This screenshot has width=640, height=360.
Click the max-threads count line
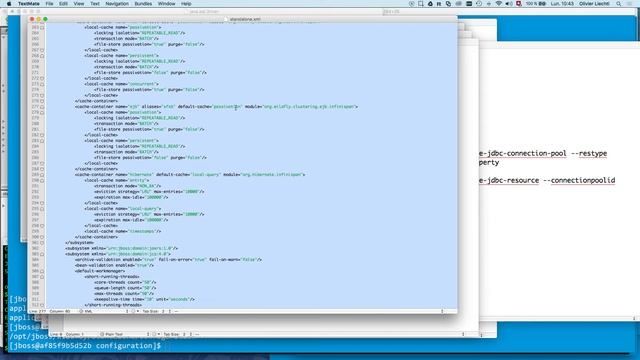(124, 294)
